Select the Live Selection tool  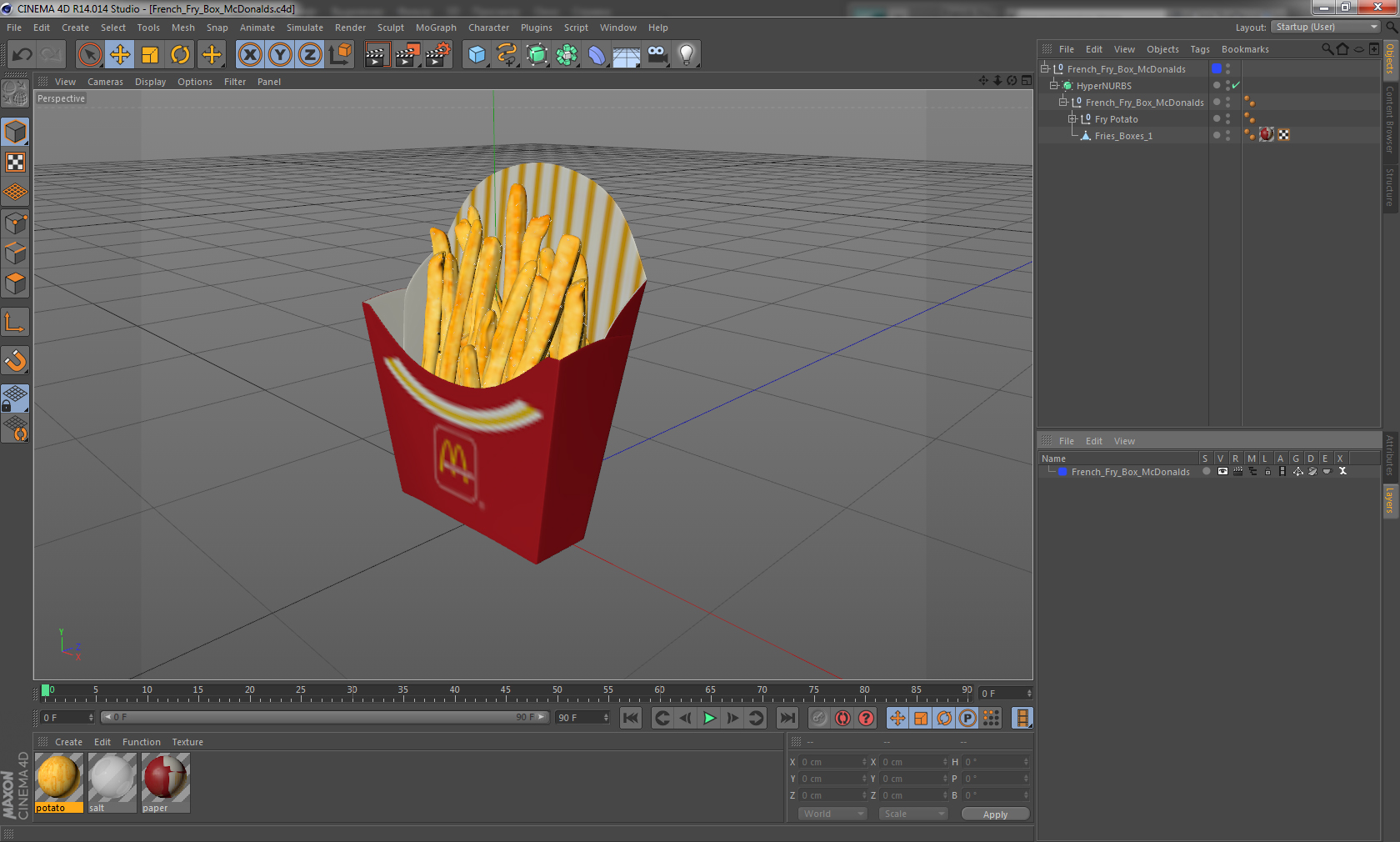point(89,55)
